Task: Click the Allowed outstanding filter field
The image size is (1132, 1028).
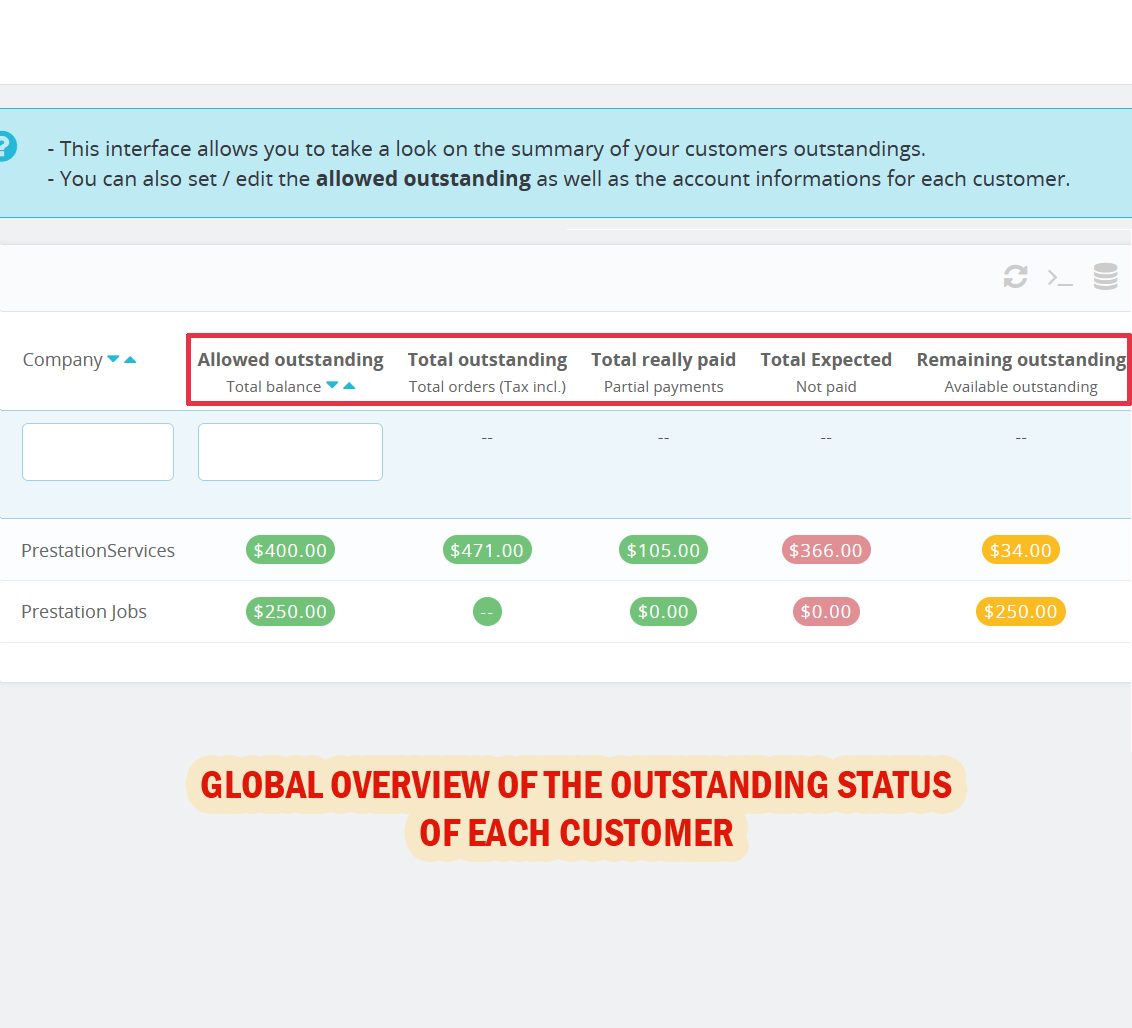Action: (x=290, y=452)
